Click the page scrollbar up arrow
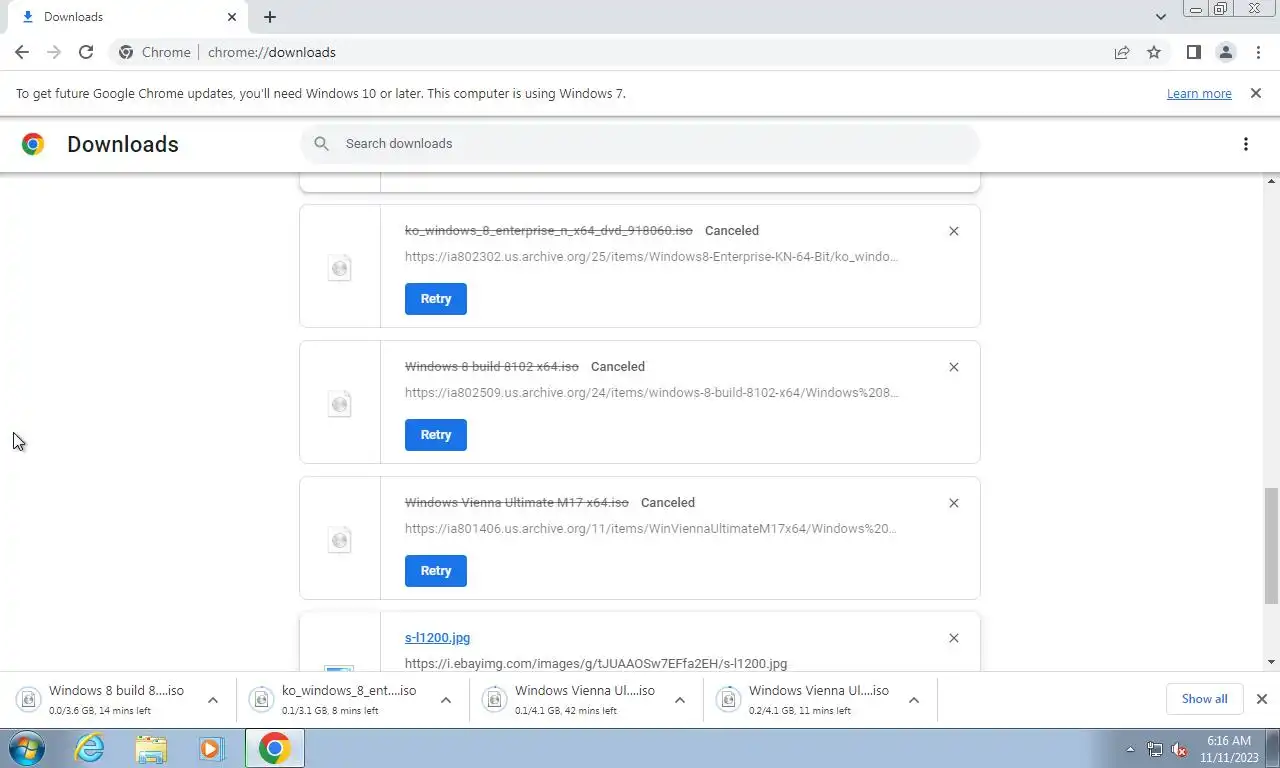 pos(1272,181)
